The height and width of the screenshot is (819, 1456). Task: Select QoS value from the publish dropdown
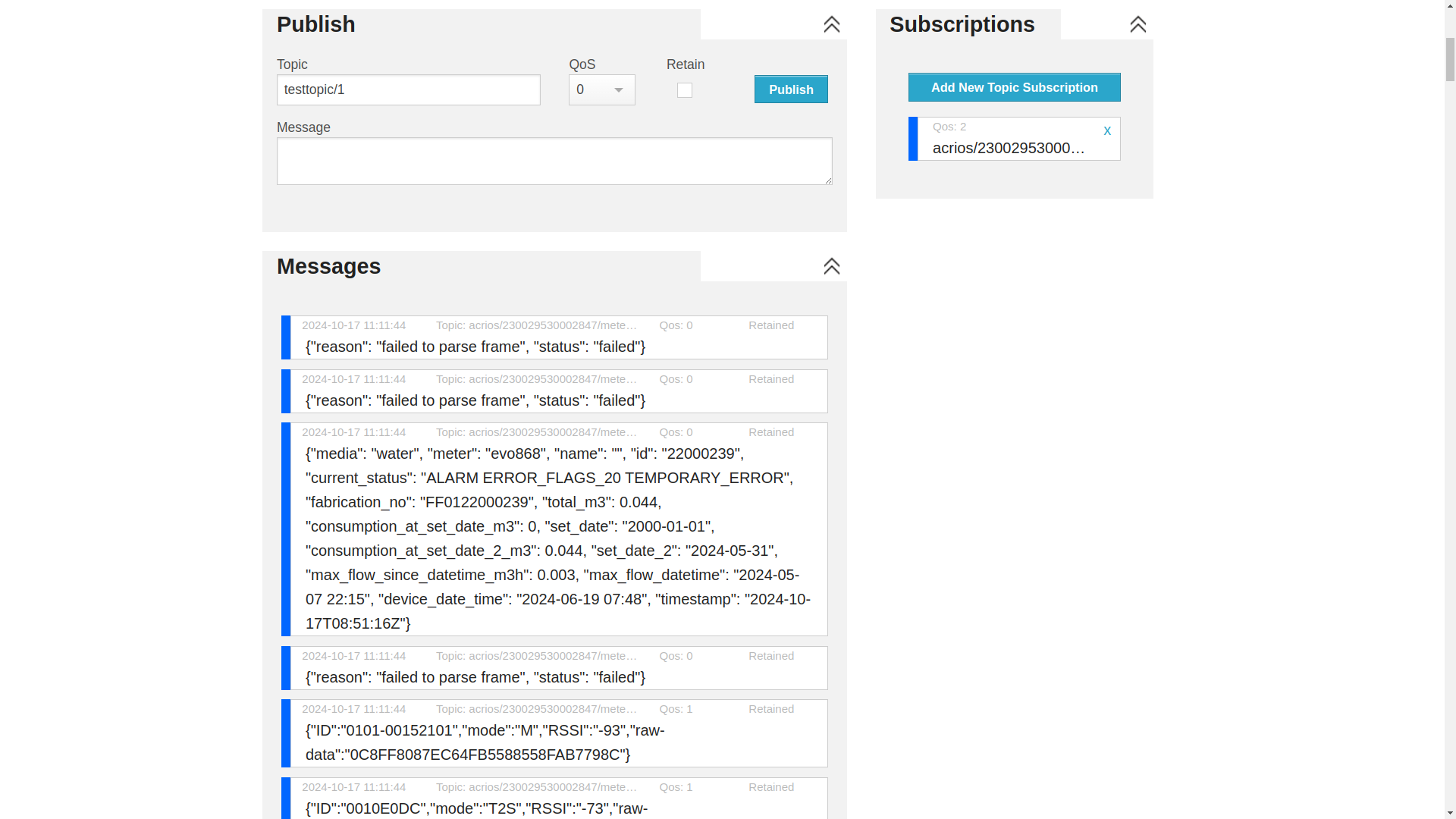pos(601,89)
